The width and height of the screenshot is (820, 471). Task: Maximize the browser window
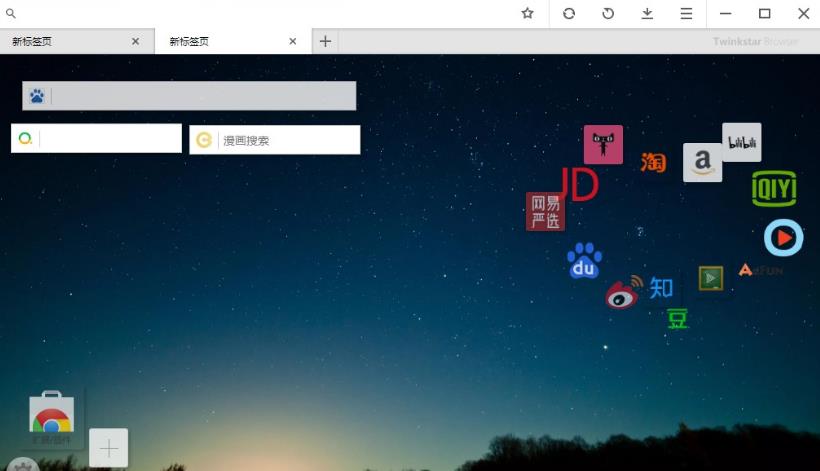(x=765, y=14)
